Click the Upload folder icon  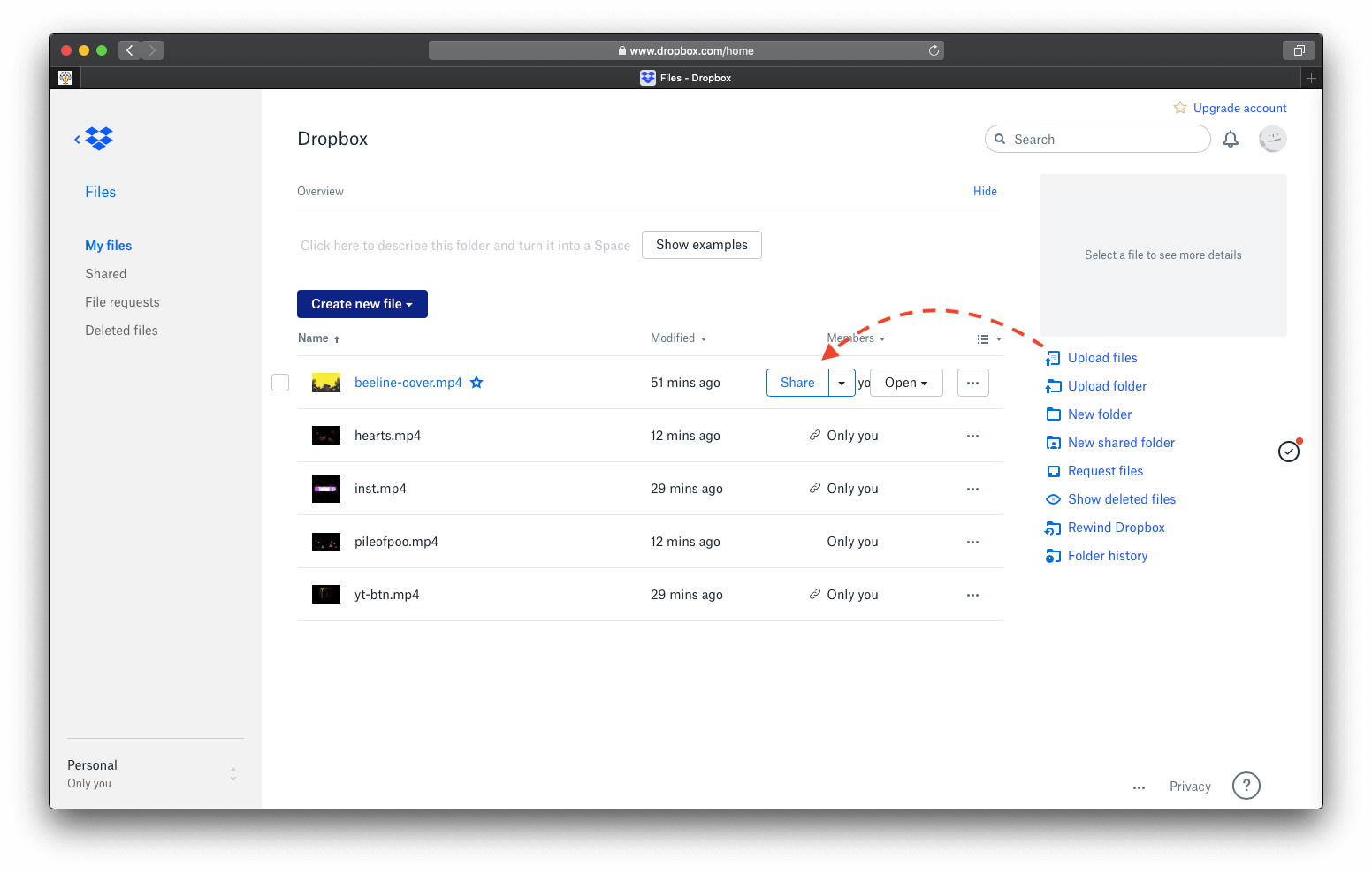[x=1053, y=386]
